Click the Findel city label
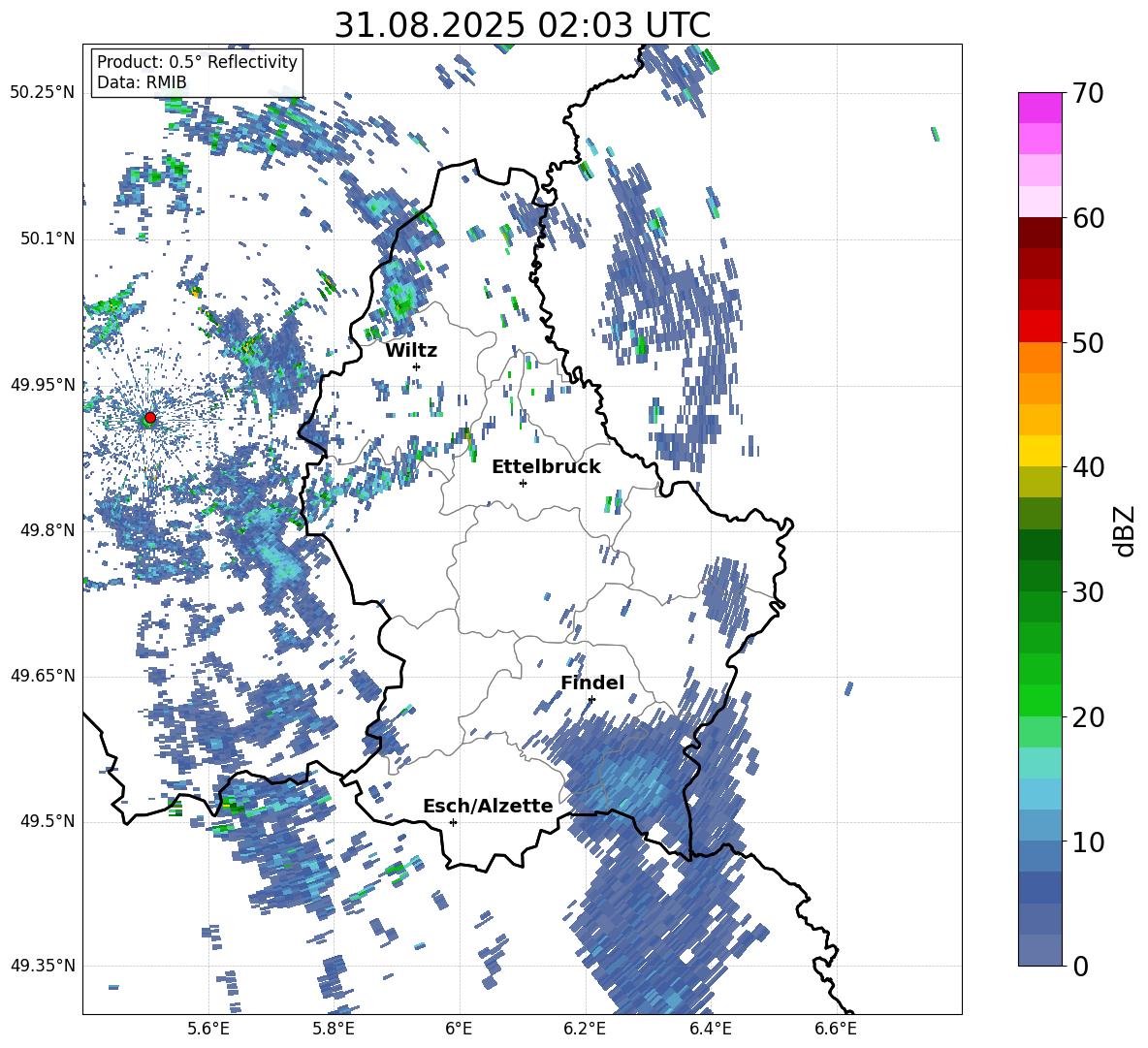1148x1048 pixels. tap(592, 683)
